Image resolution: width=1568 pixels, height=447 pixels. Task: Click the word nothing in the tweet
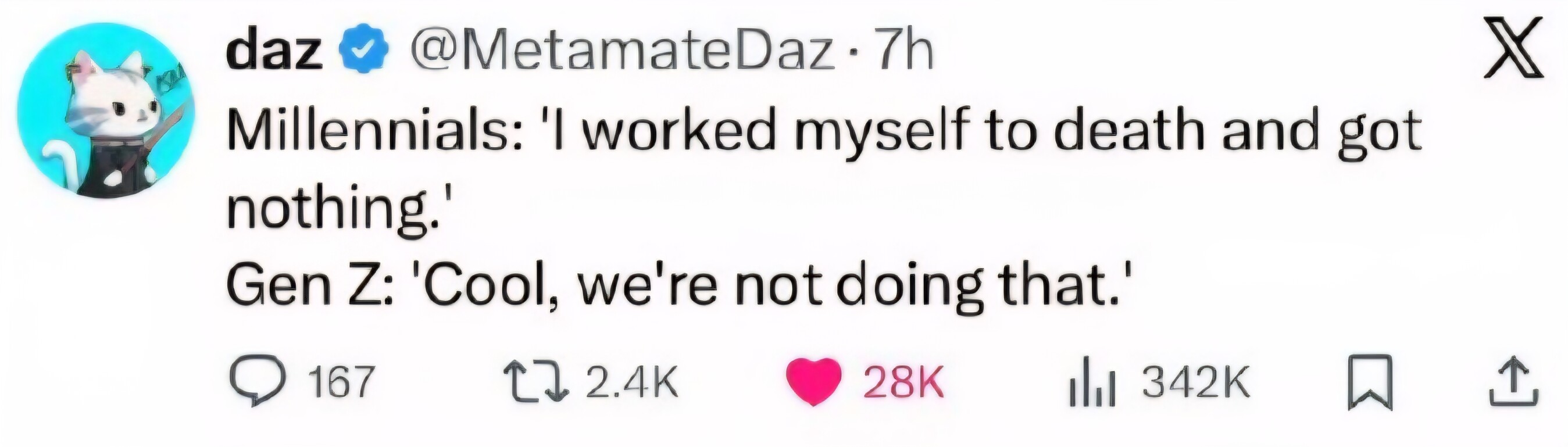[328, 210]
